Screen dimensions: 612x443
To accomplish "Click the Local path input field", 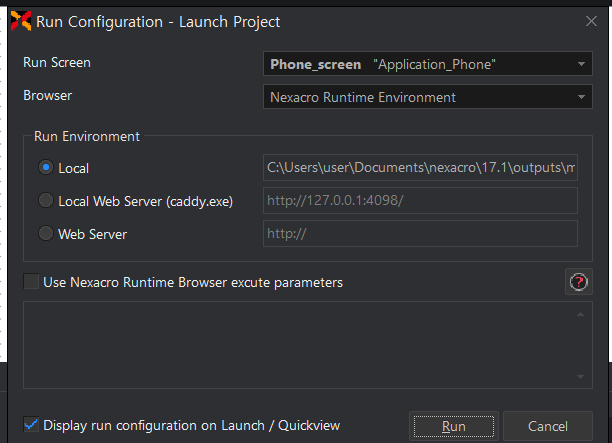I will 420,167.
